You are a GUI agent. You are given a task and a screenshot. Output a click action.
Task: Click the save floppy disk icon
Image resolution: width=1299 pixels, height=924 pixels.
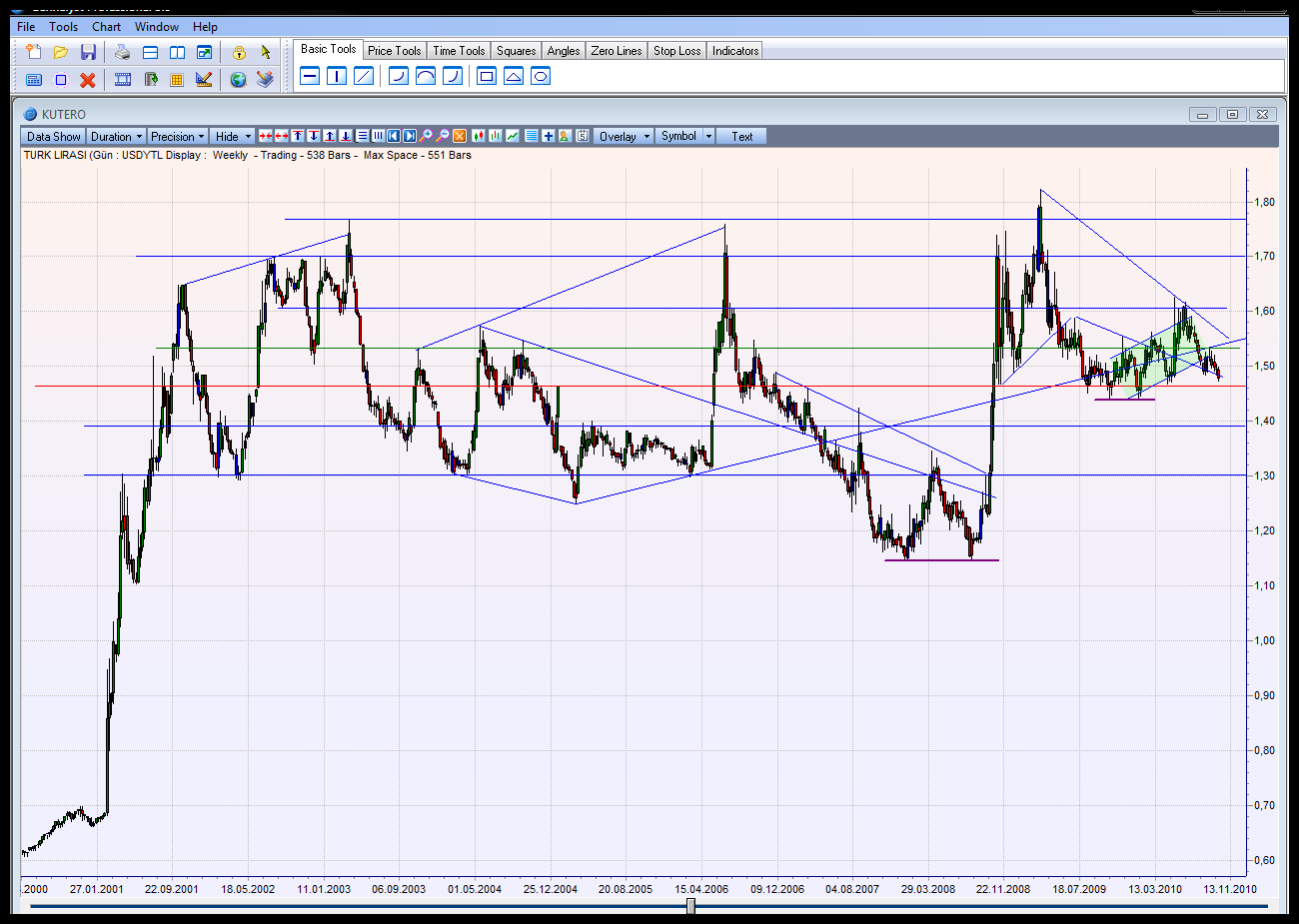click(88, 53)
